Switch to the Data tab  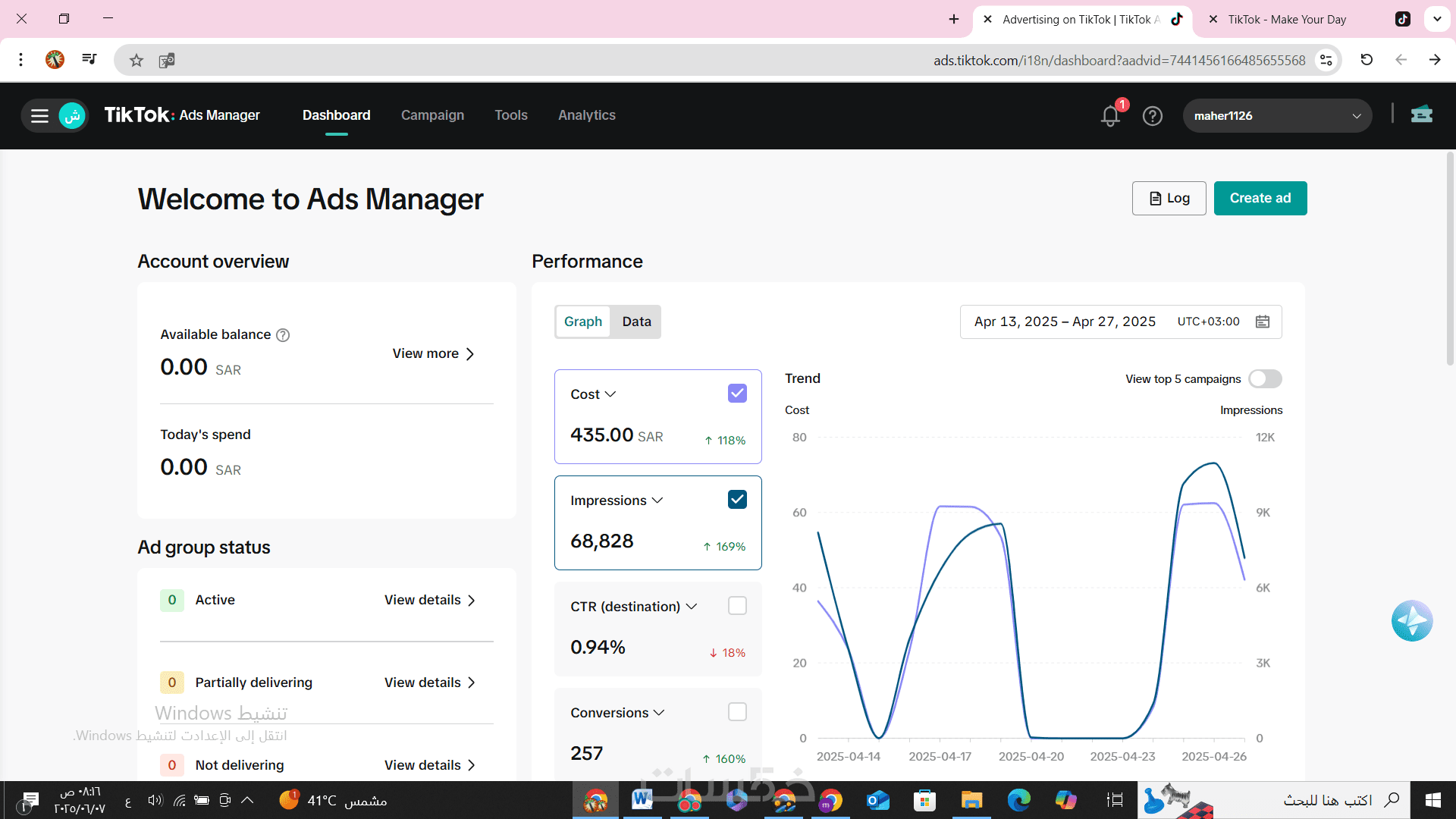636,322
